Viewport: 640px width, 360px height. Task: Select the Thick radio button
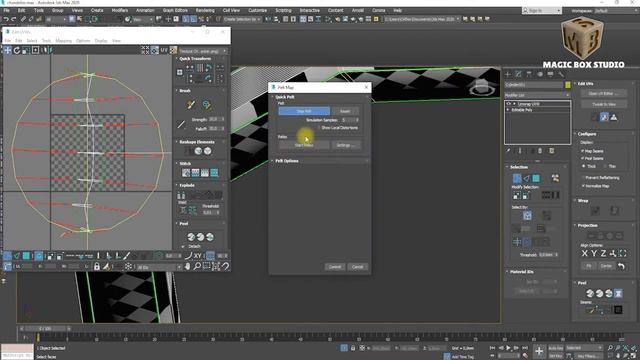pos(584,167)
